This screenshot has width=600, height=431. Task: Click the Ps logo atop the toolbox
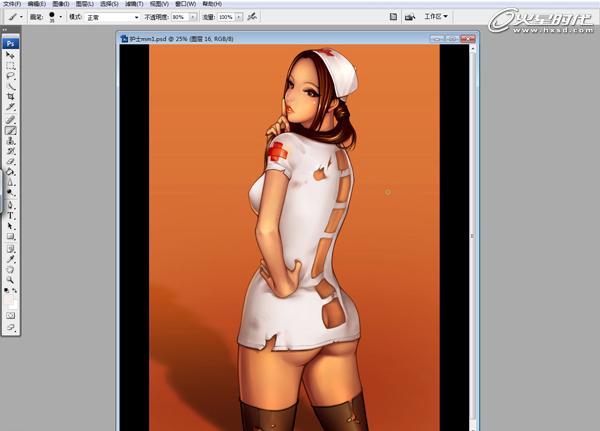click(10, 43)
